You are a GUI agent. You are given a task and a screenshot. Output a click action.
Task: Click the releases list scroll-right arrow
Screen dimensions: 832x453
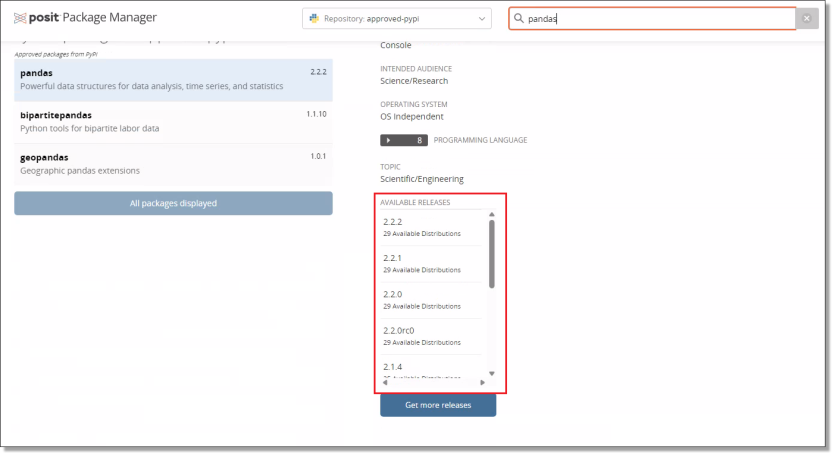pyautogui.click(x=482, y=383)
